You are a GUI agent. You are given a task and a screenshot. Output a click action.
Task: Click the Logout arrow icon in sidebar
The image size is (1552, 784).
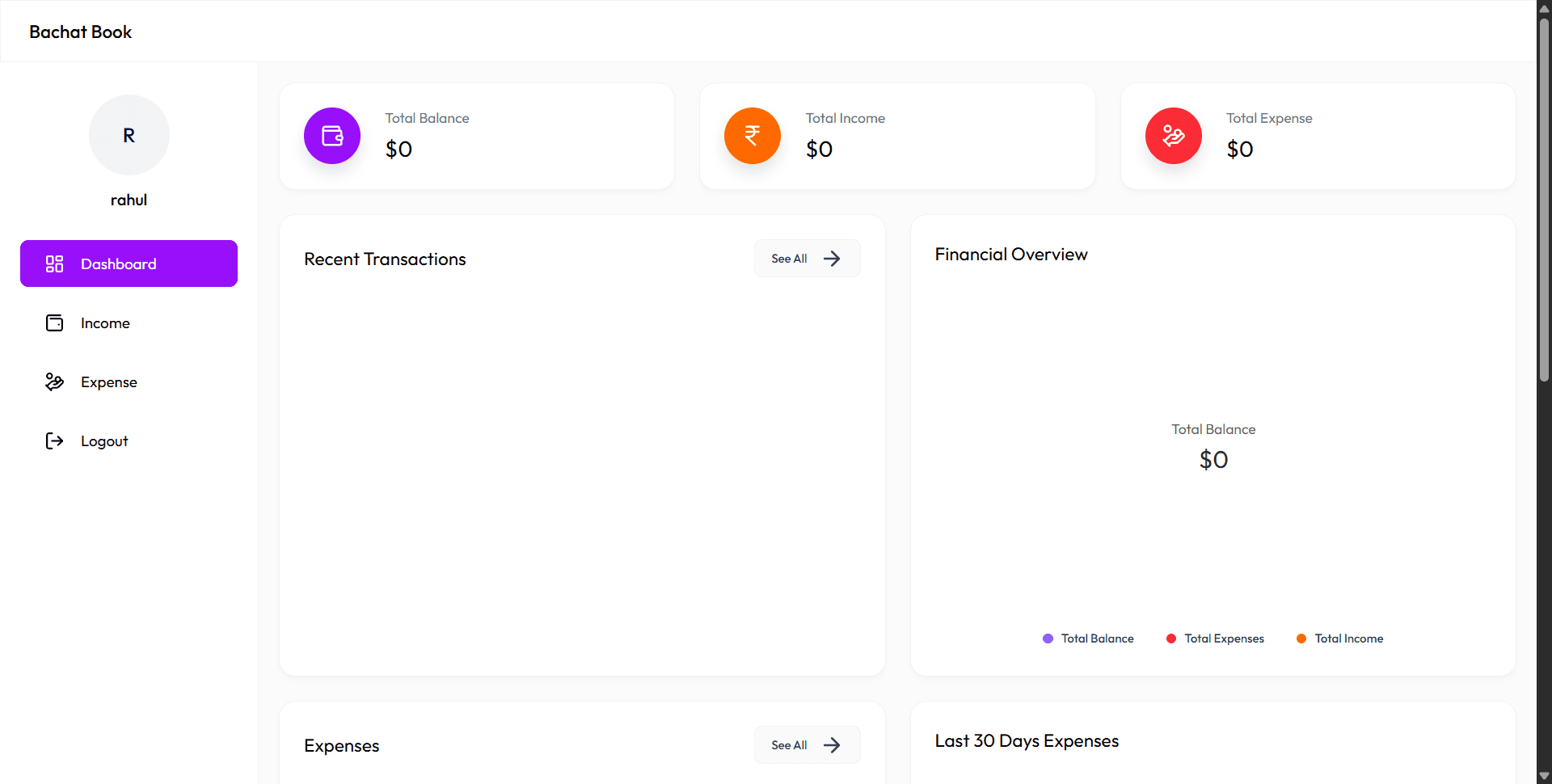pos(54,440)
